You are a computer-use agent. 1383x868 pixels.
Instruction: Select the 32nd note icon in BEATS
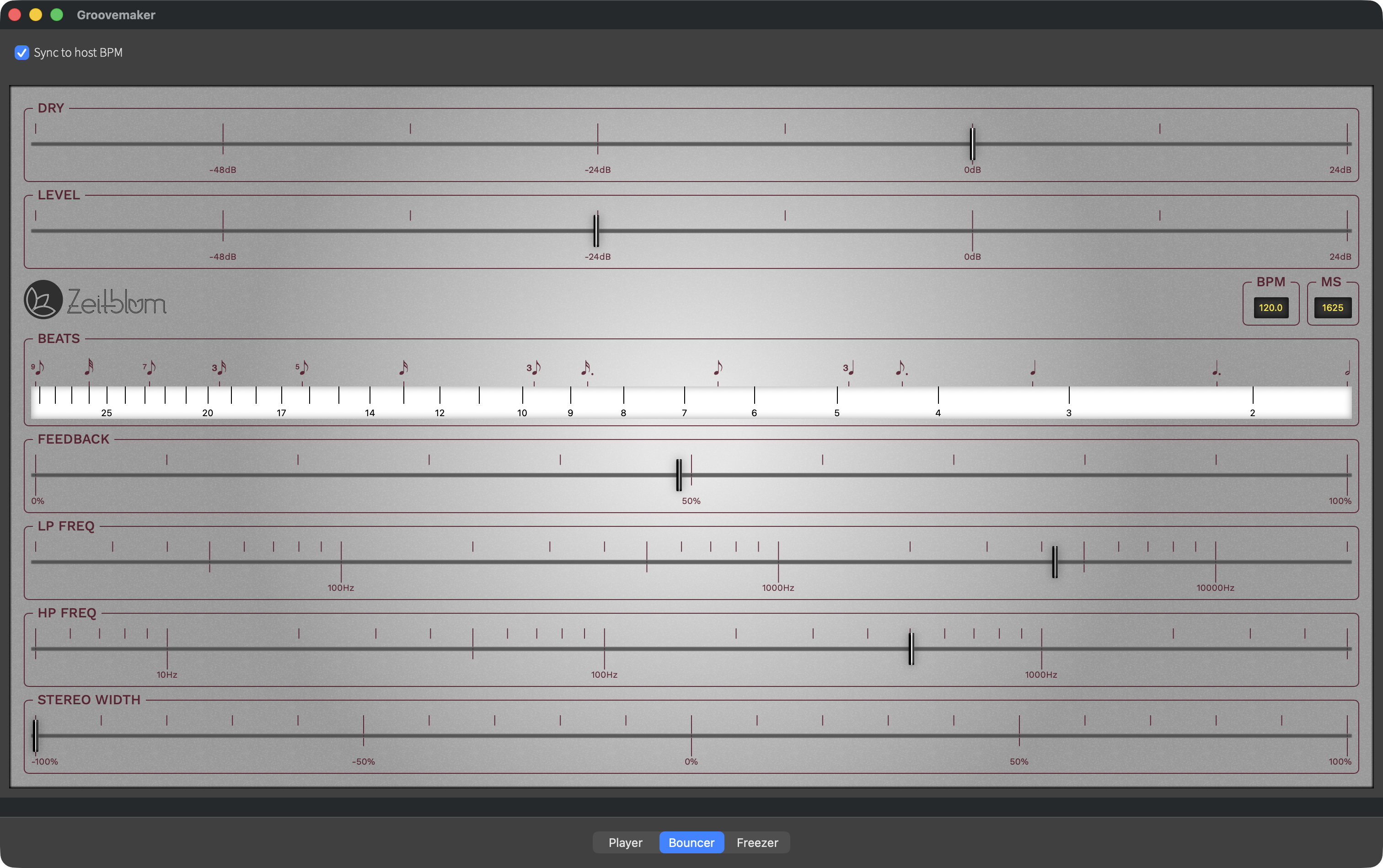point(89,366)
